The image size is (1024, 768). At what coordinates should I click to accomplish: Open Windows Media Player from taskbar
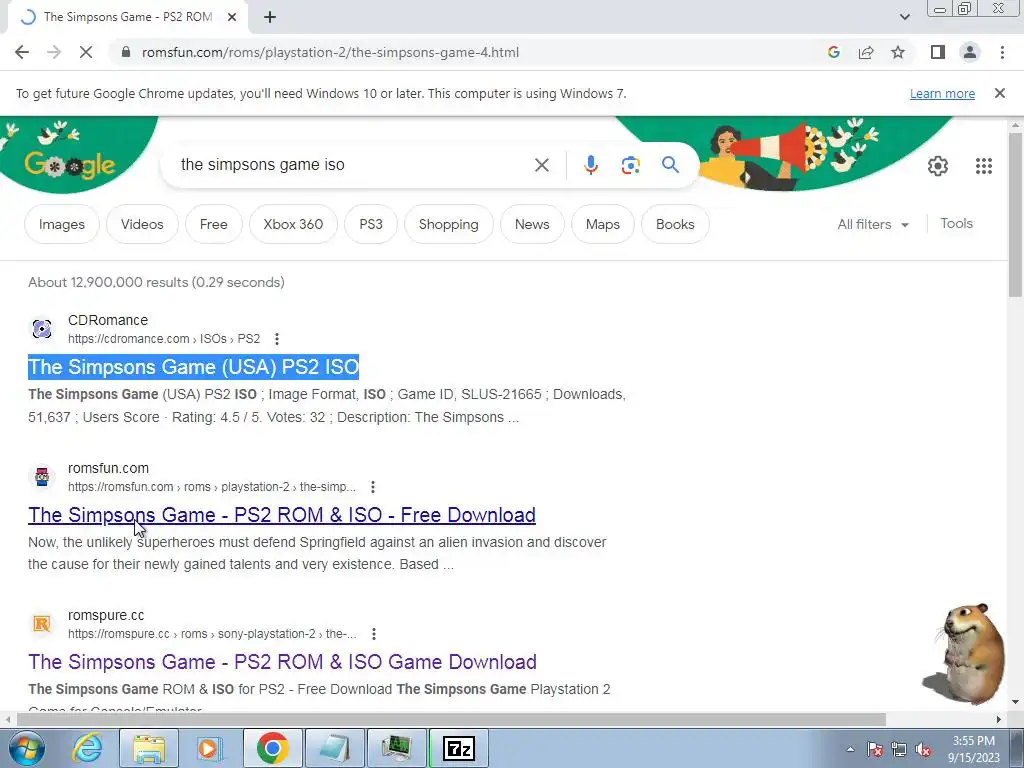click(210, 748)
